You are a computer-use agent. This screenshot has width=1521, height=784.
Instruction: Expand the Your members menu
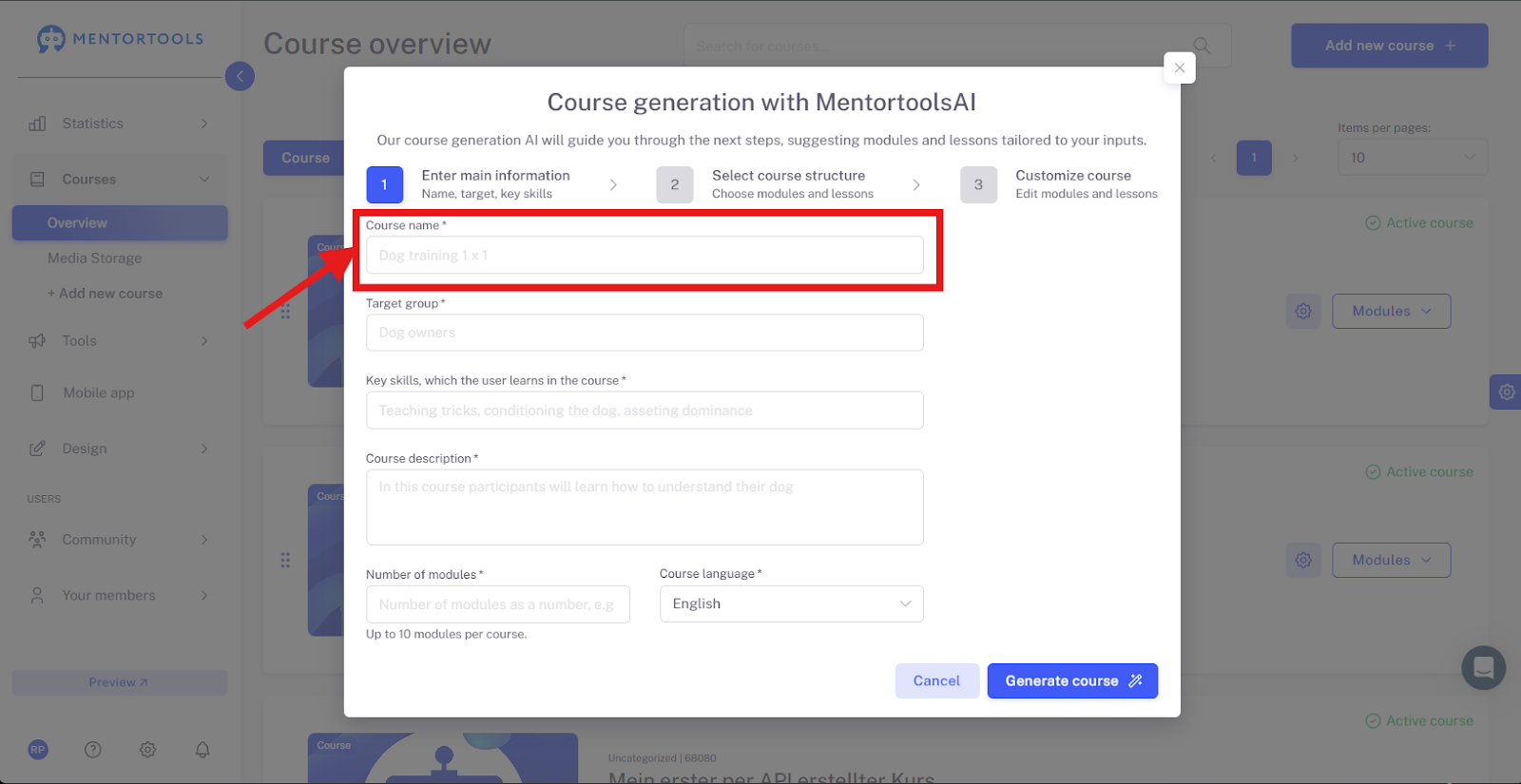[x=204, y=596]
